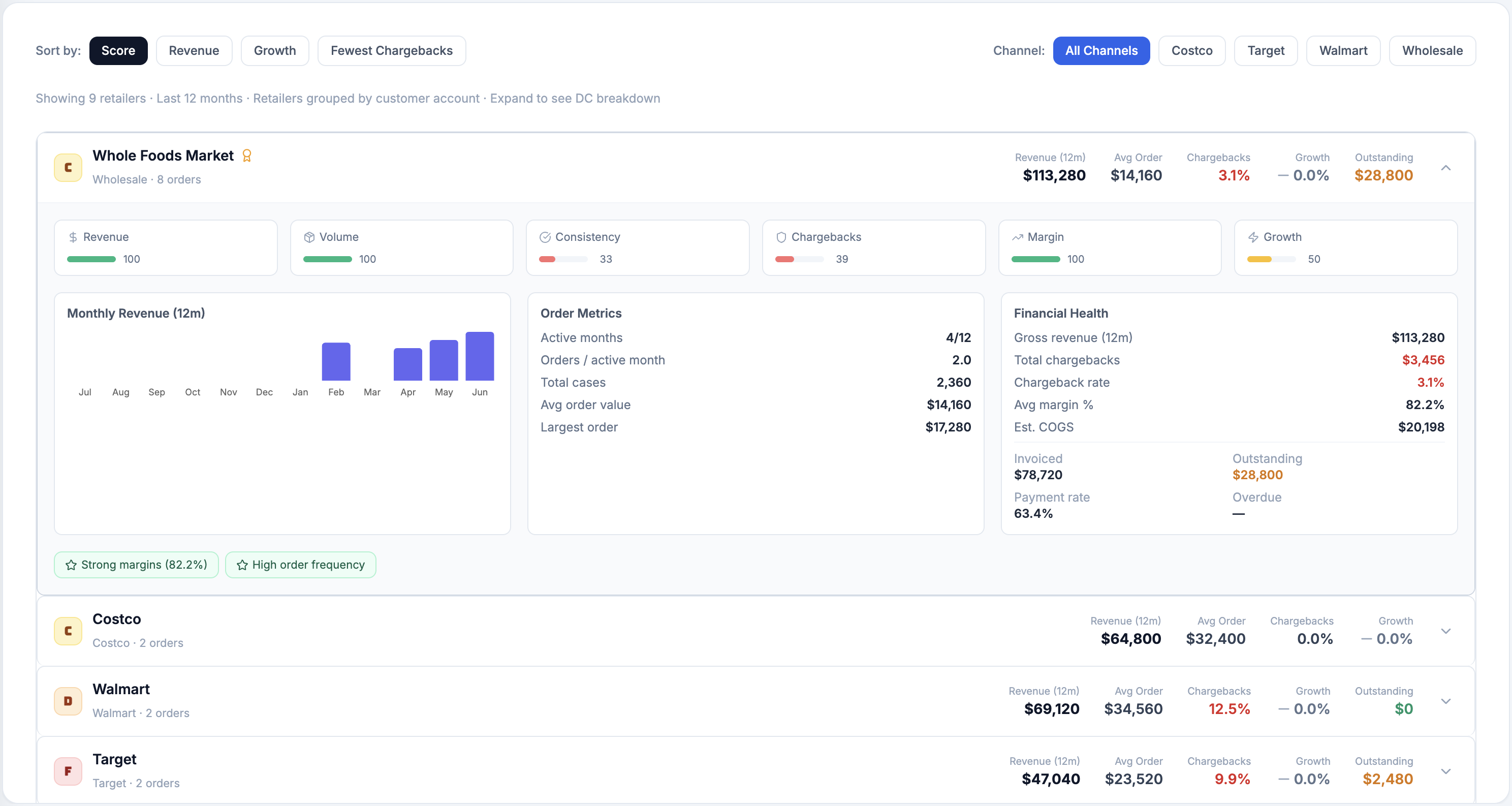Click the Apr bar in Monthly Revenue chart
This screenshot has height=806, width=1512.
(408, 364)
